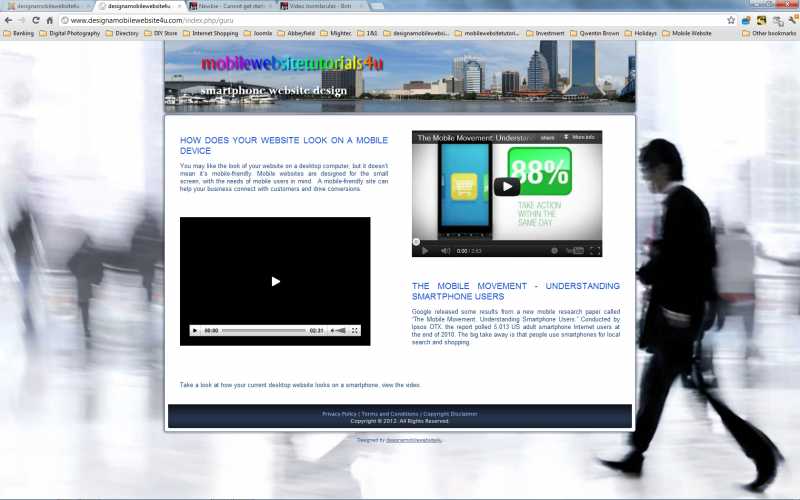
Task: Select the active designamobilewebsite4u tab
Action: click(137, 6)
